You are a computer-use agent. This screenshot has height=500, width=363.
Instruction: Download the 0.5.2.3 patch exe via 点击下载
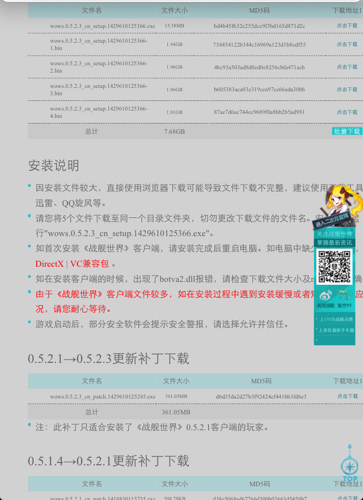[347, 396]
